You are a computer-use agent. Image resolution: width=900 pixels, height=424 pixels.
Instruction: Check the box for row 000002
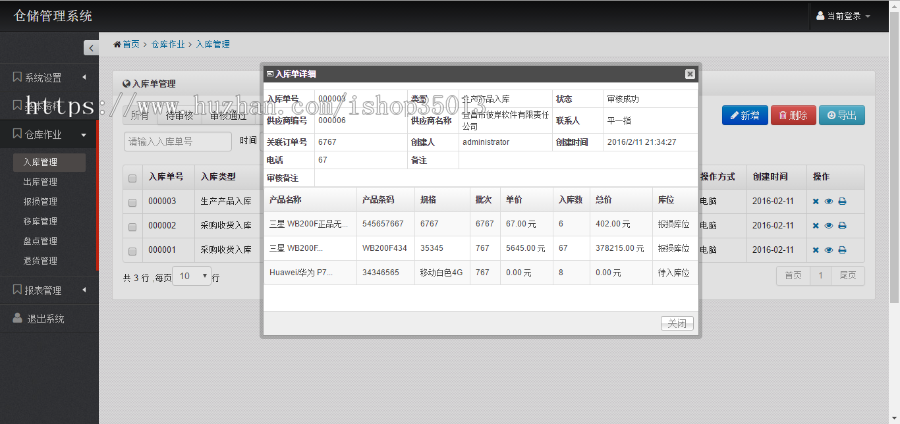coord(132,227)
